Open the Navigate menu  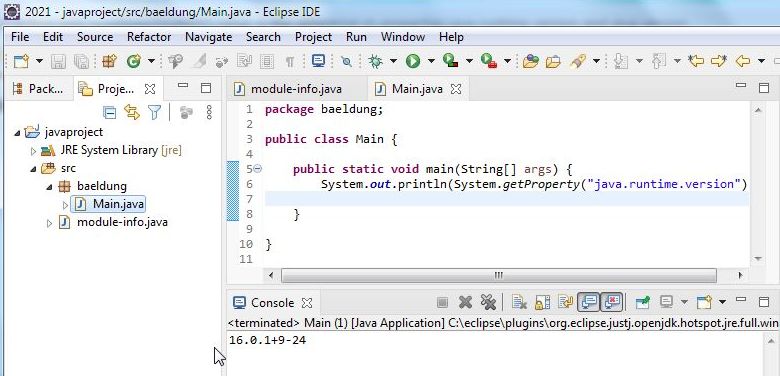coord(208,37)
